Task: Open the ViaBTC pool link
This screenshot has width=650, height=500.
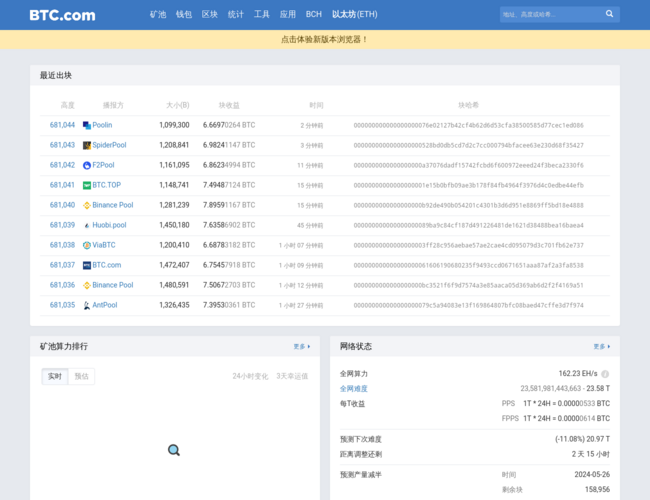Action: [104, 245]
